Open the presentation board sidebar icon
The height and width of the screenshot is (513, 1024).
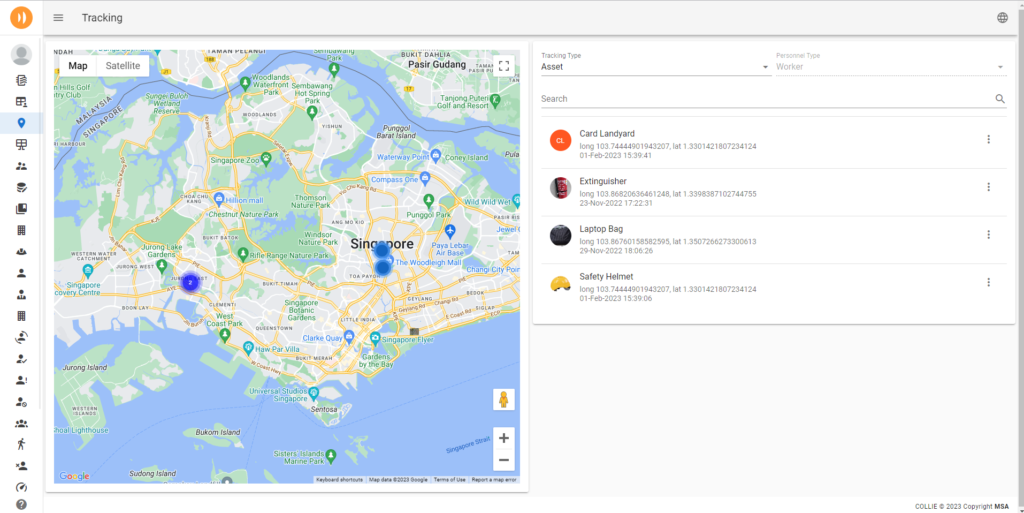pyautogui.click(x=22, y=144)
